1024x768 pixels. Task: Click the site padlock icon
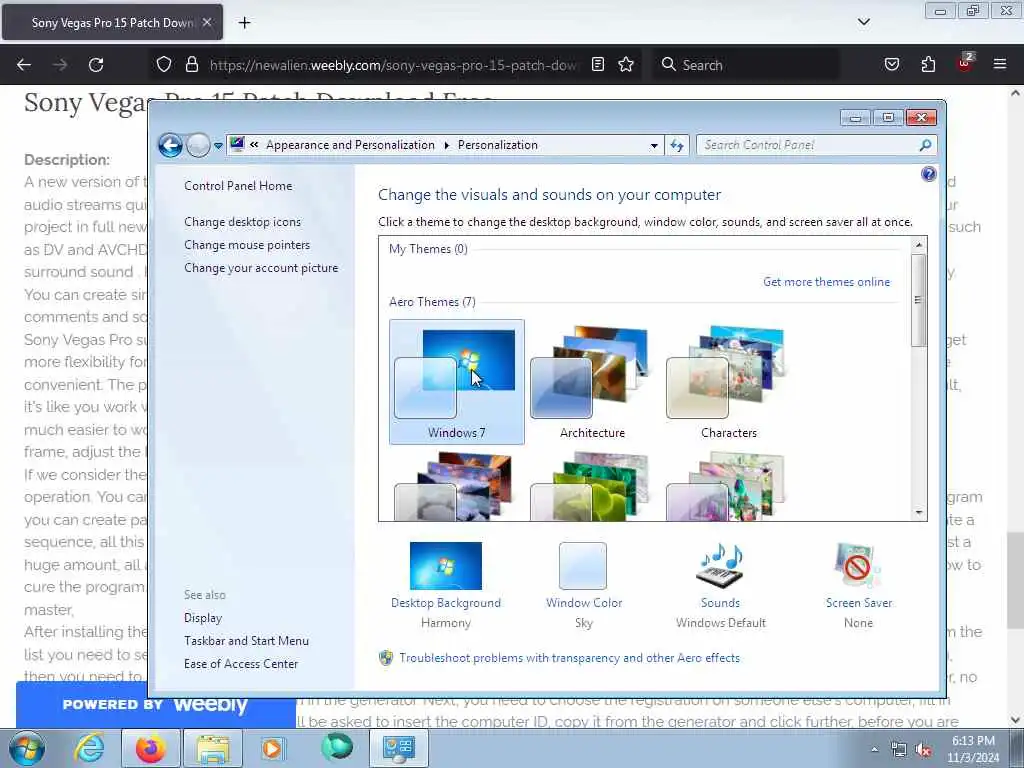point(191,65)
